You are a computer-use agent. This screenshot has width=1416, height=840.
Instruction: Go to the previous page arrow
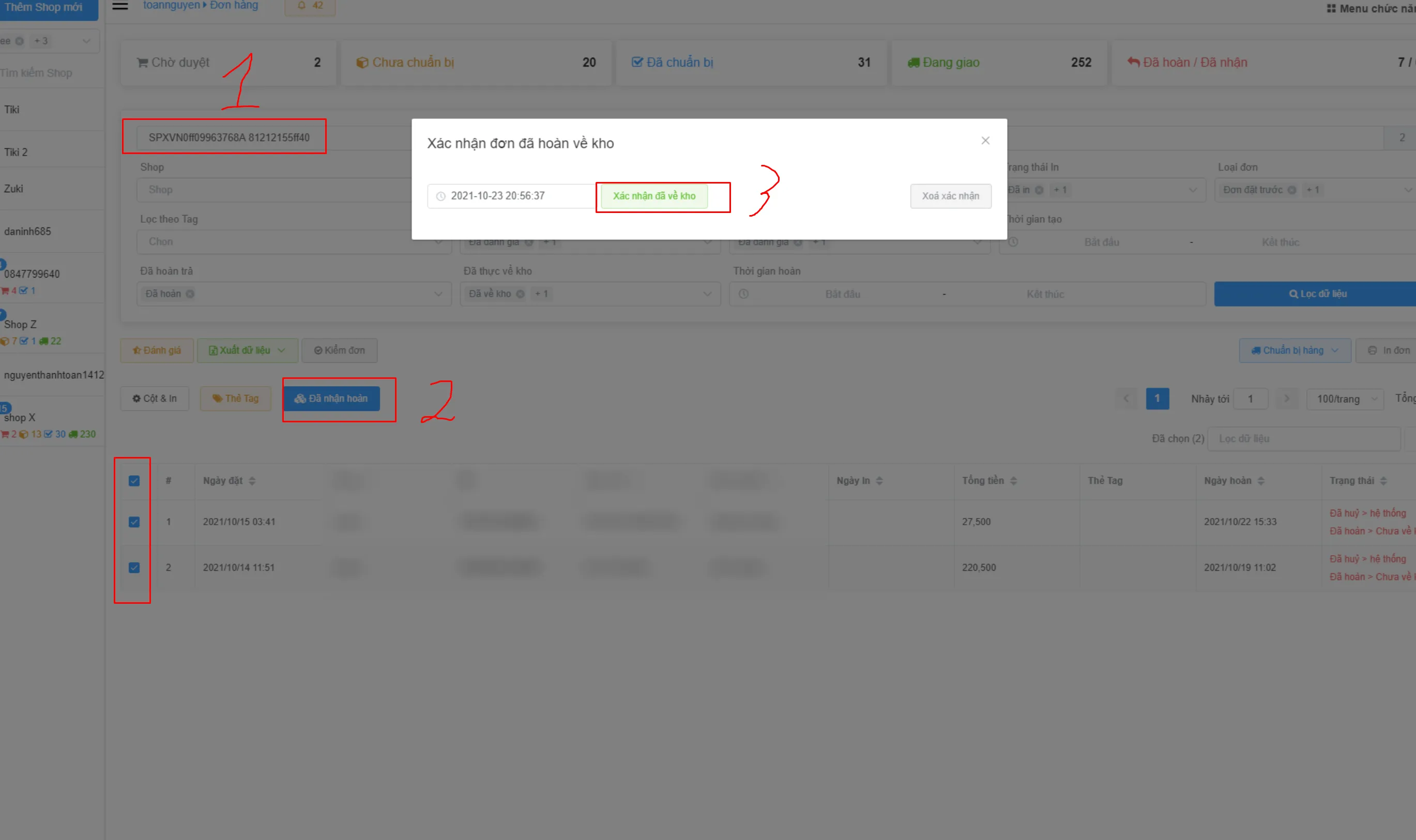point(1126,399)
